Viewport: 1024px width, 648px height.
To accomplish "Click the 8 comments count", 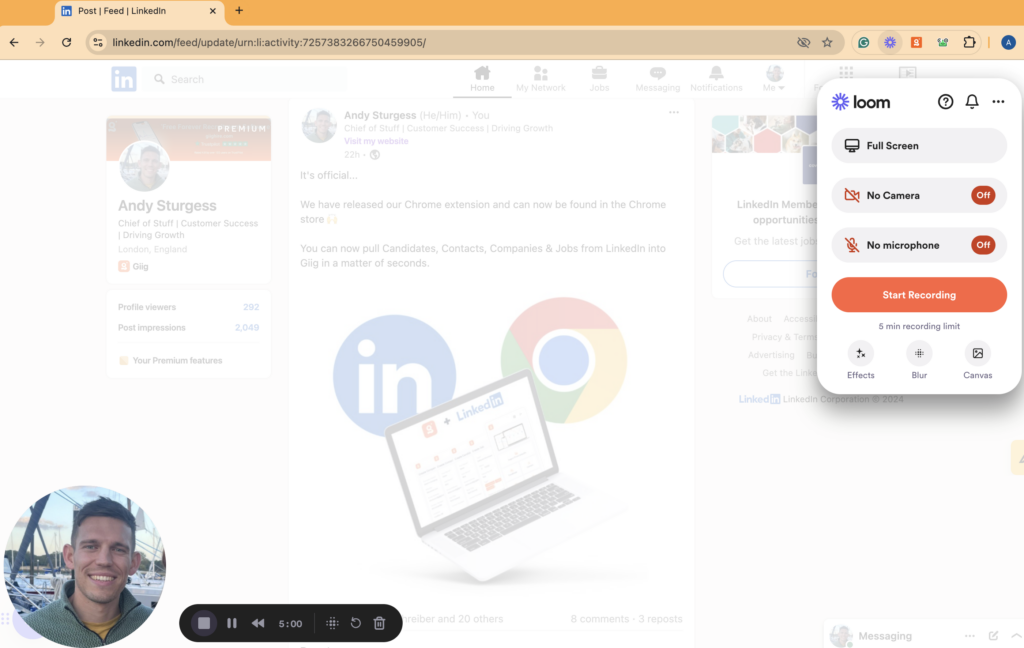I will pos(600,619).
